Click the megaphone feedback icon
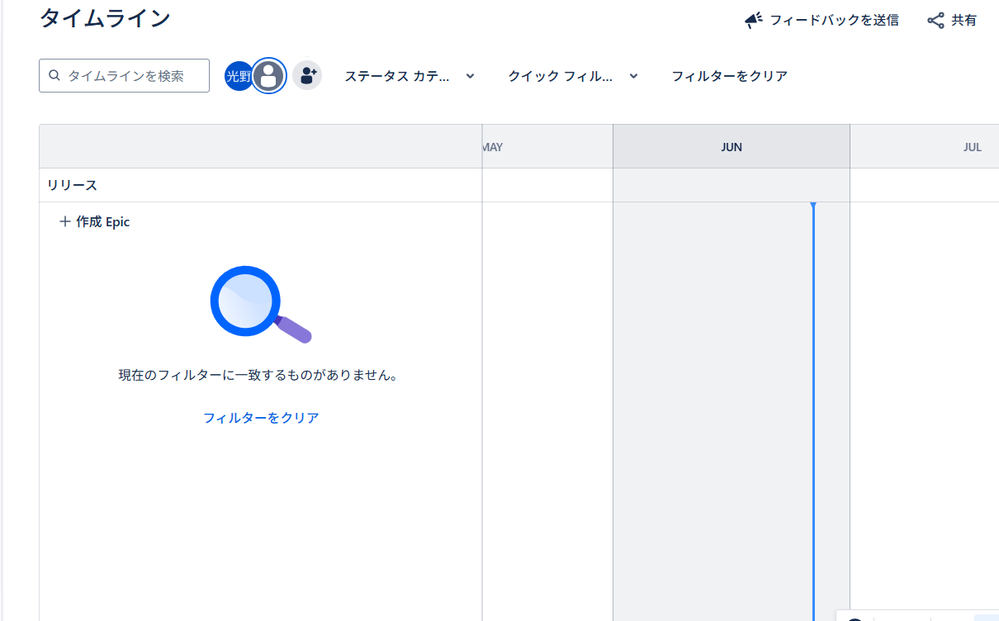Viewport: 999px width, 621px height. click(x=752, y=19)
